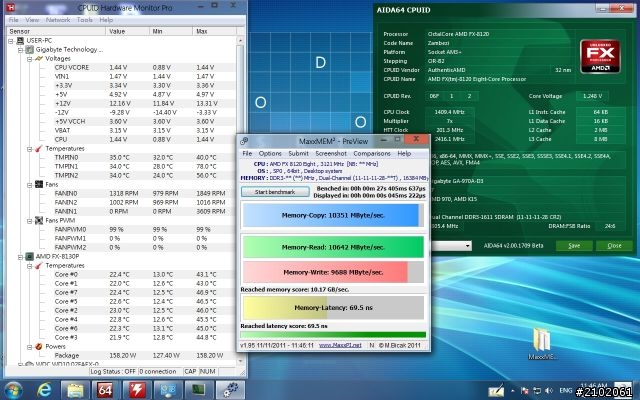Click ENG language indicator in tray

(x=565, y=391)
